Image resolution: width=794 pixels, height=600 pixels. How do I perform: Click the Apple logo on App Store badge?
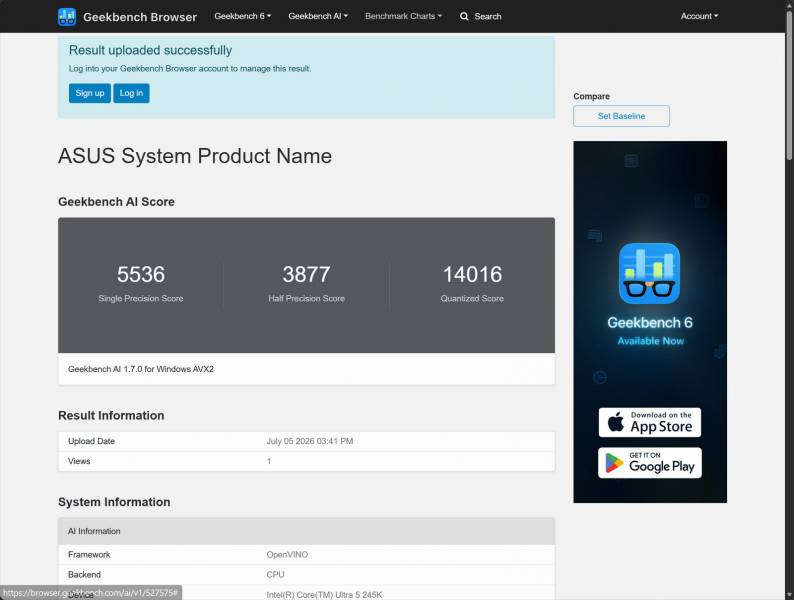click(615, 422)
